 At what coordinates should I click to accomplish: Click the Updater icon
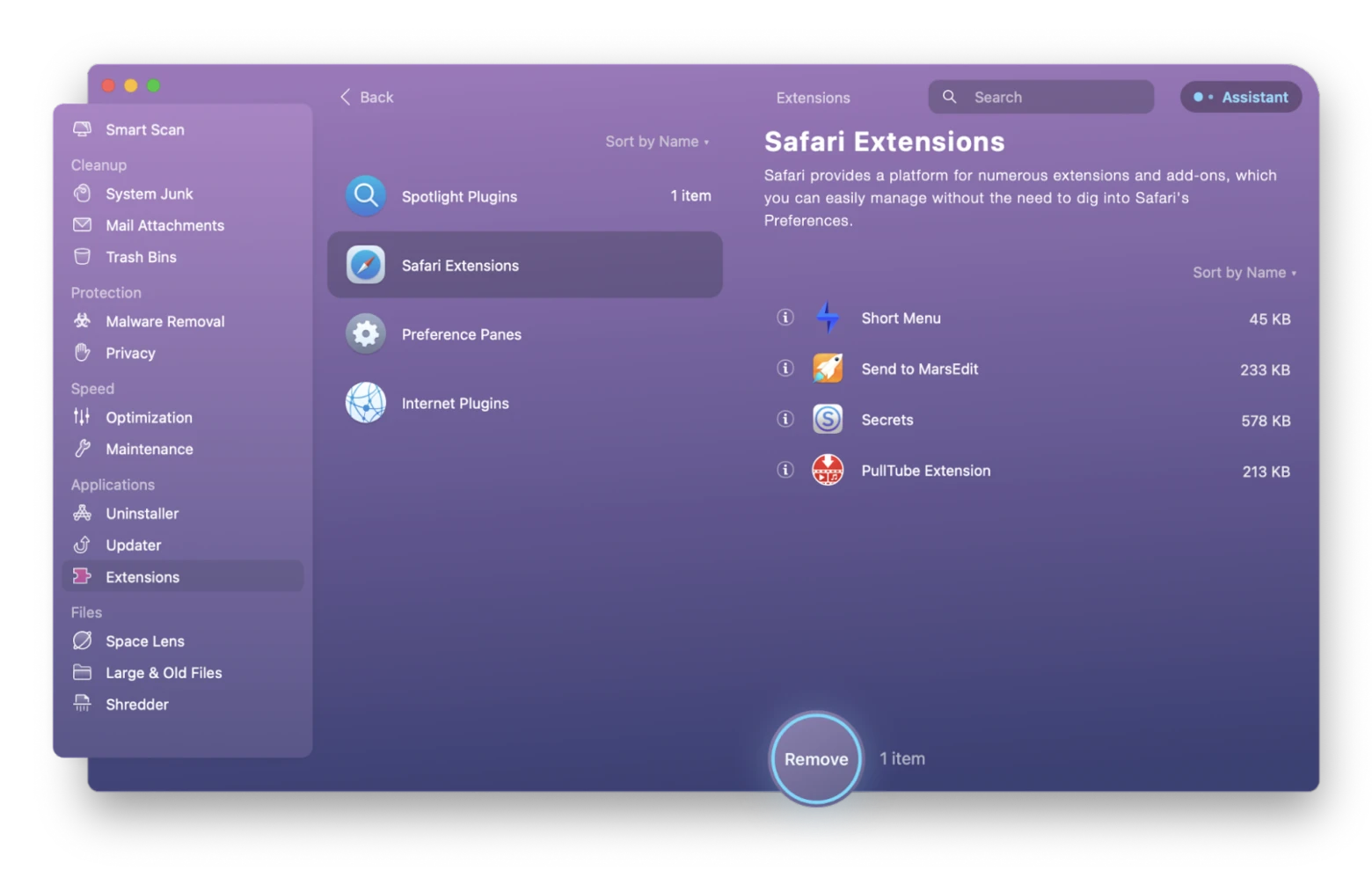point(82,545)
